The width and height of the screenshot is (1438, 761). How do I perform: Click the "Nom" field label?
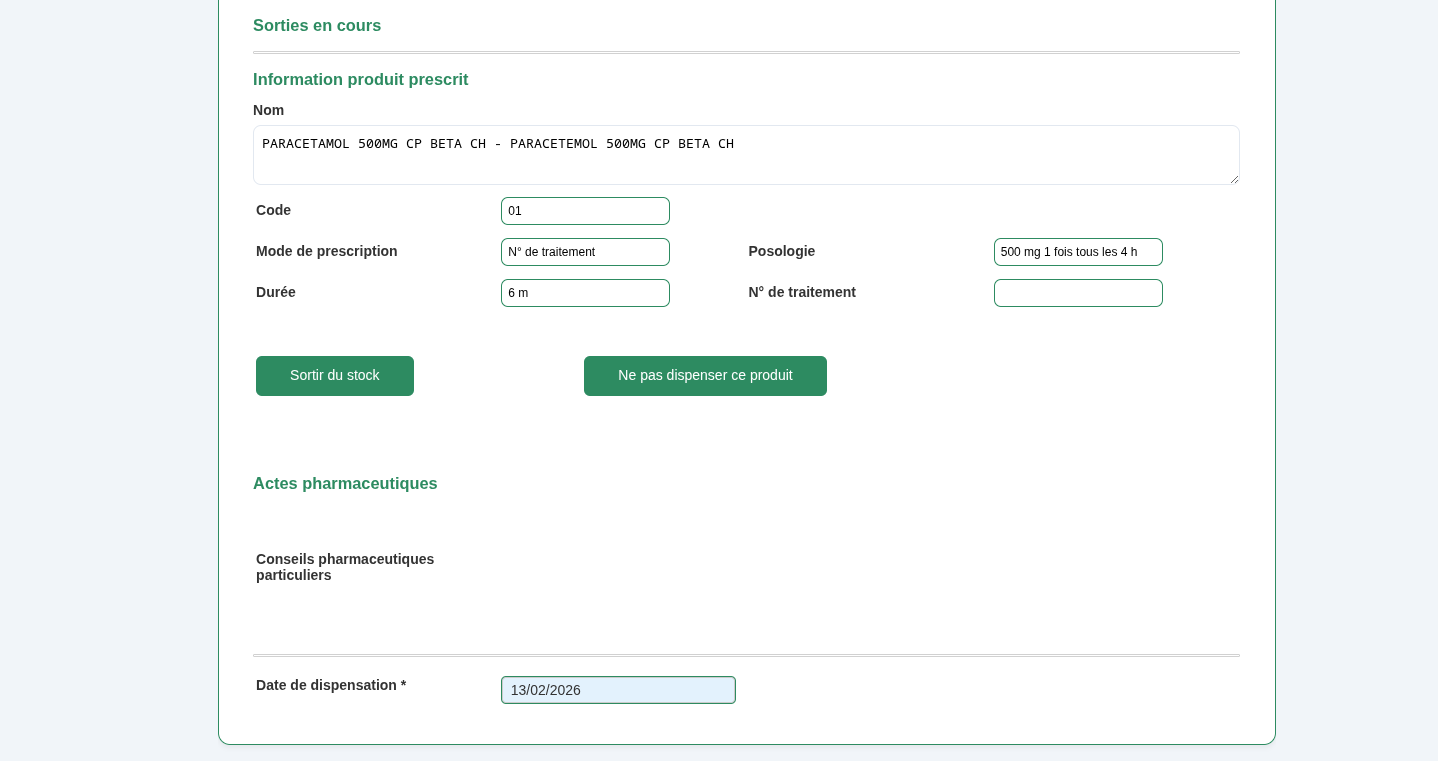(268, 110)
